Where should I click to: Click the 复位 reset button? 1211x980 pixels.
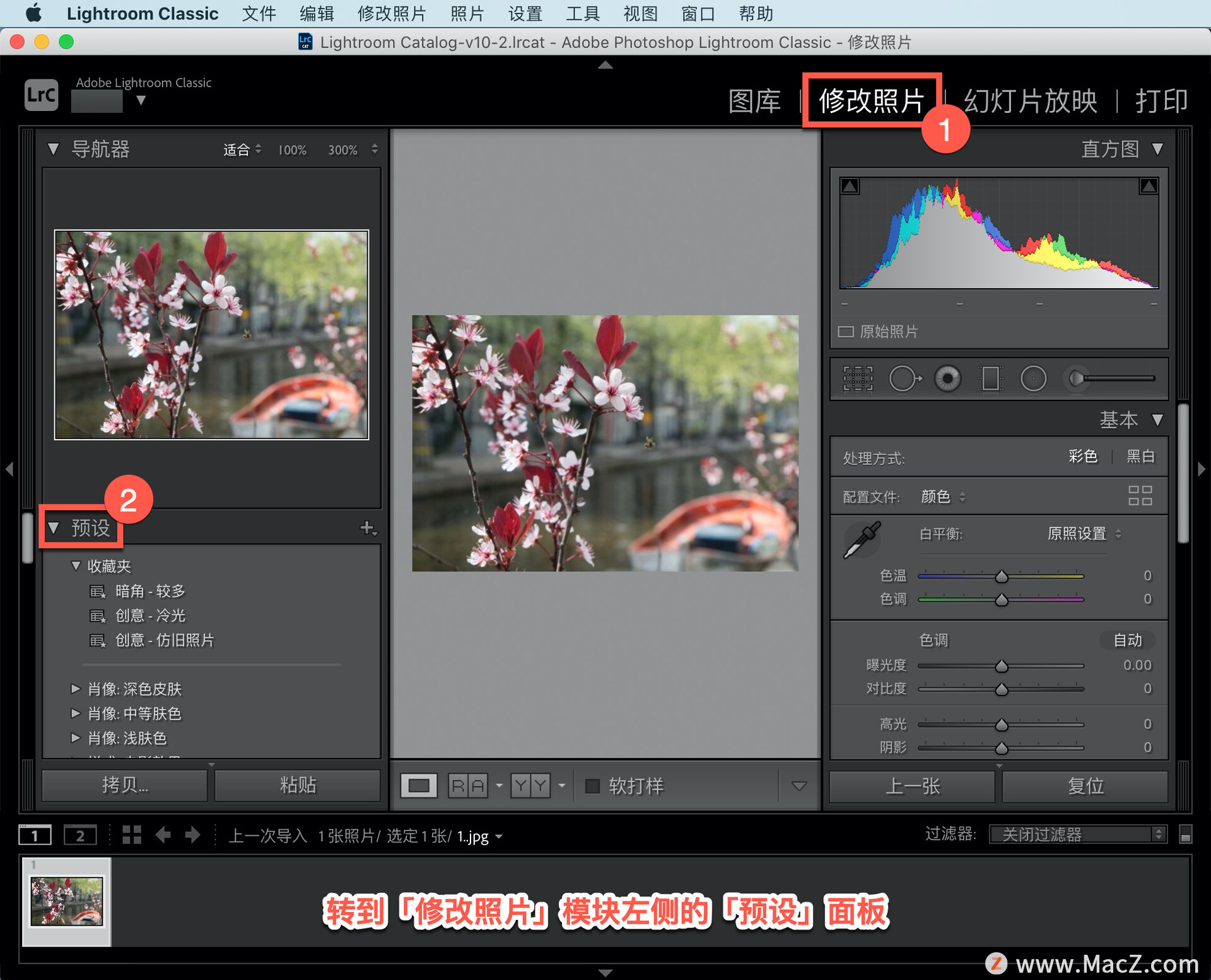click(x=1085, y=786)
